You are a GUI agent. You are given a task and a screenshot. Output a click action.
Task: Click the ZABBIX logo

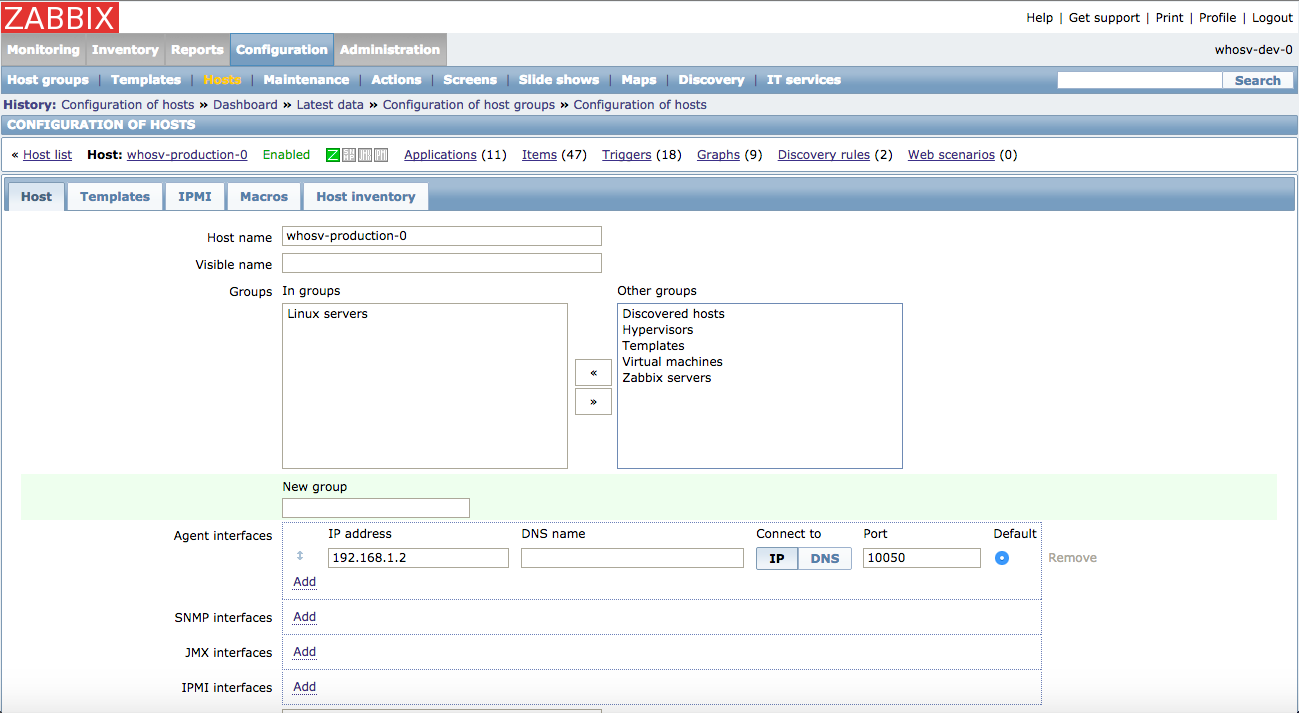[x=60, y=17]
